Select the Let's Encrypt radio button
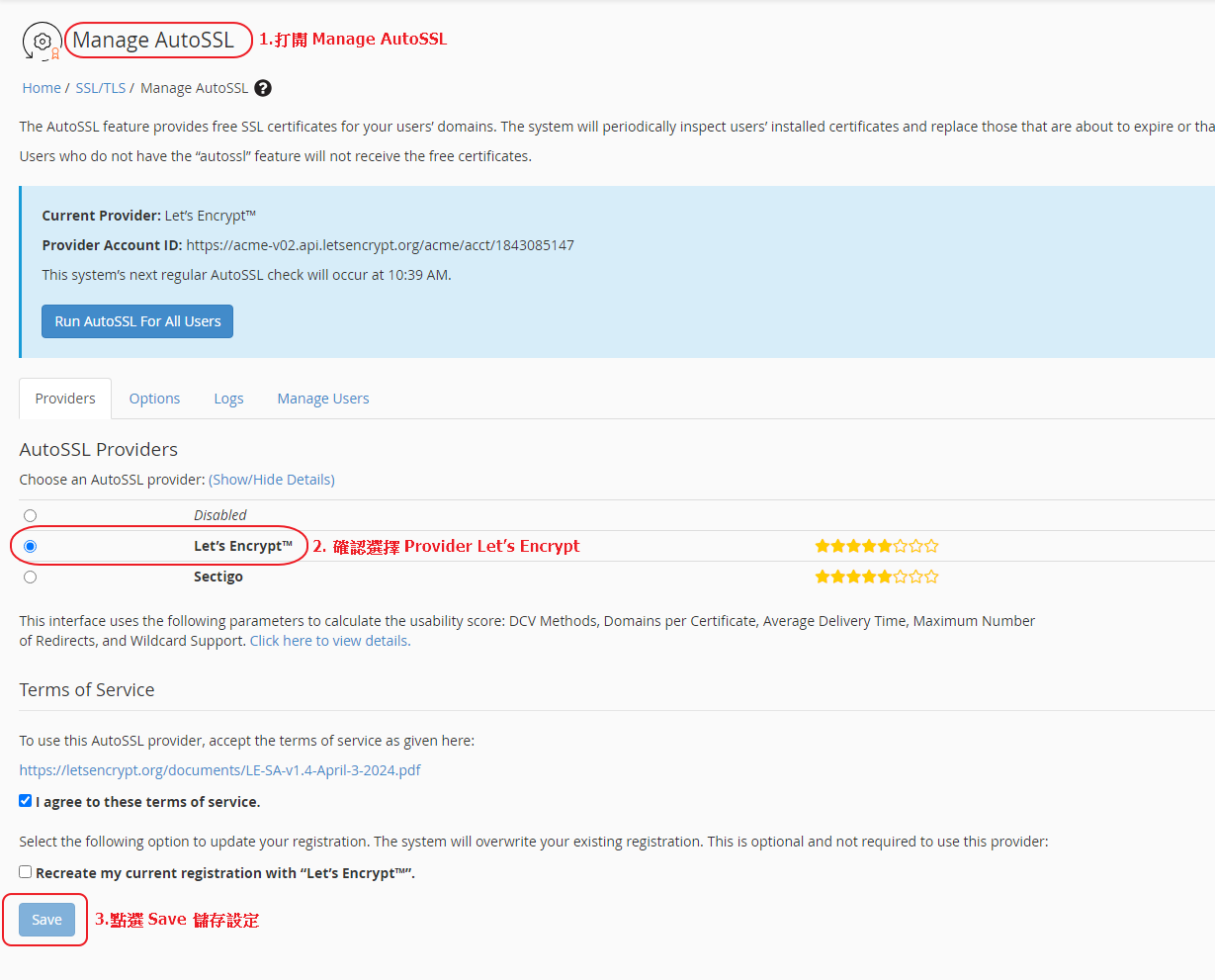 (x=31, y=546)
